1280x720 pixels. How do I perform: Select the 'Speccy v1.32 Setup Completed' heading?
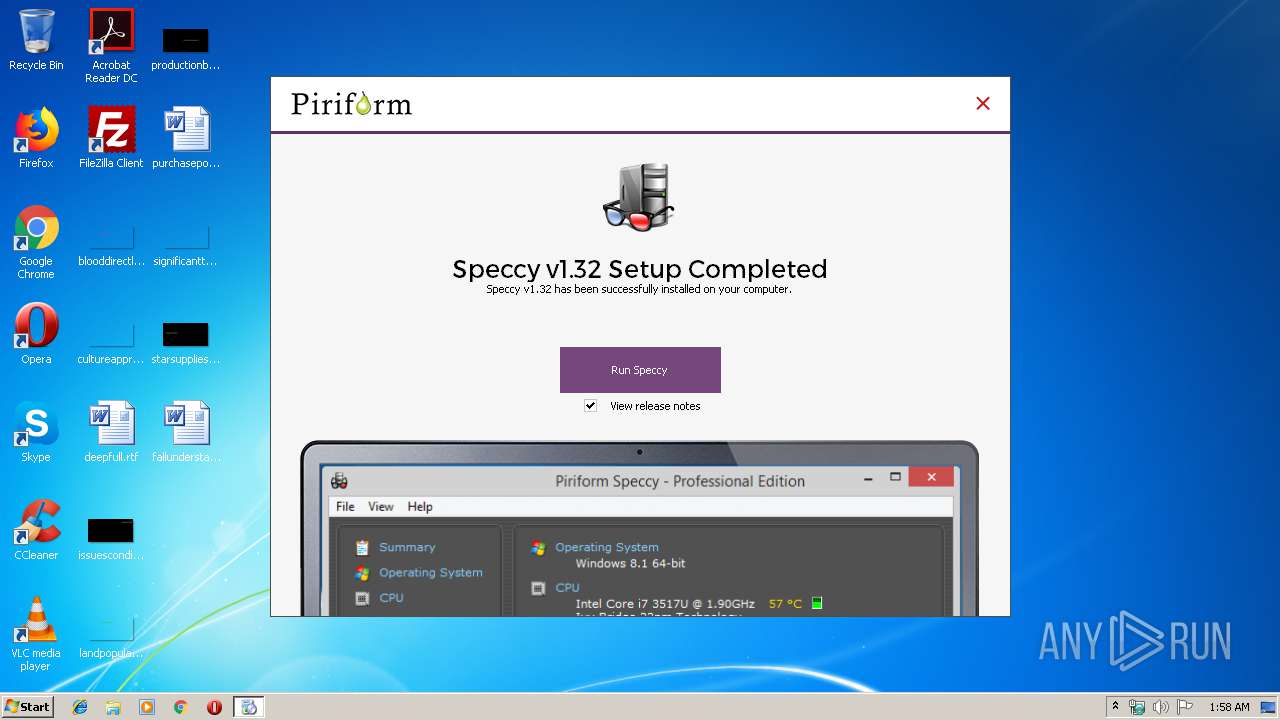point(640,269)
